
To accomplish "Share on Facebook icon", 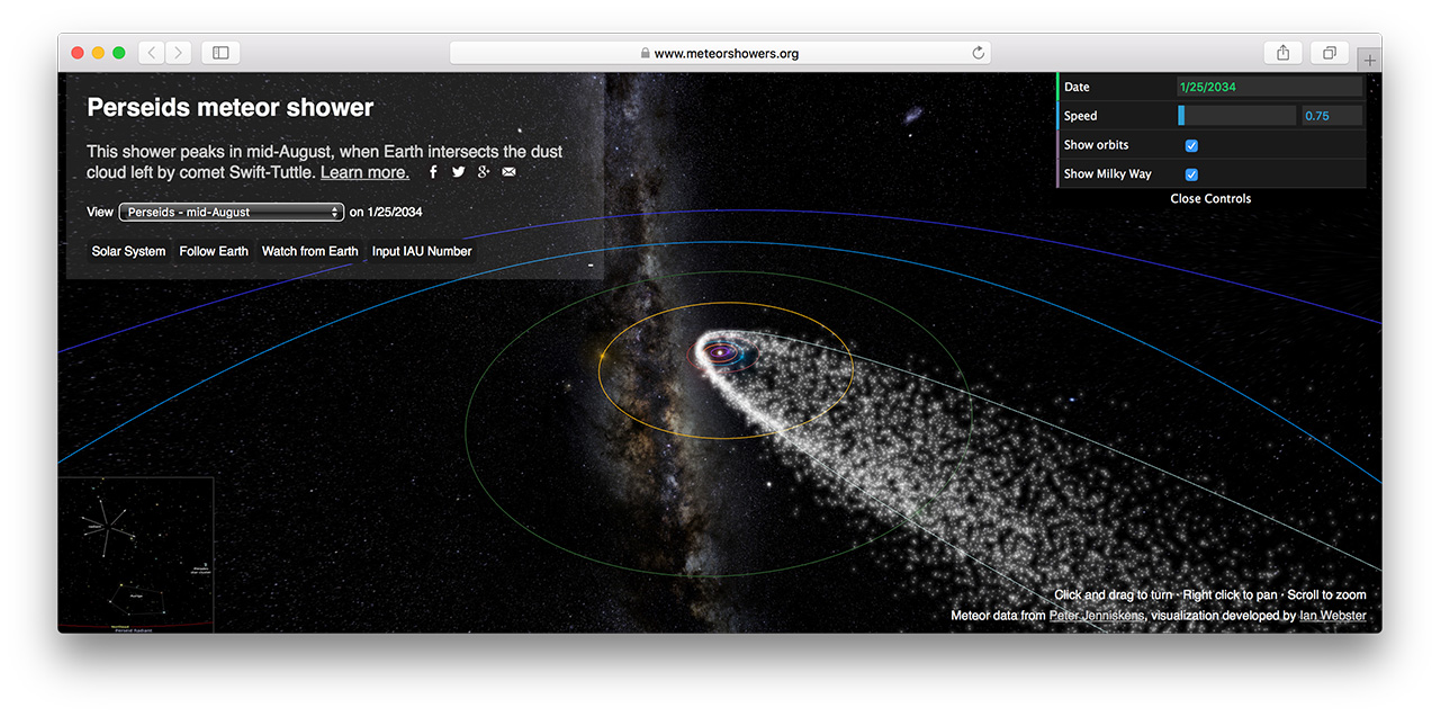I will (433, 172).
